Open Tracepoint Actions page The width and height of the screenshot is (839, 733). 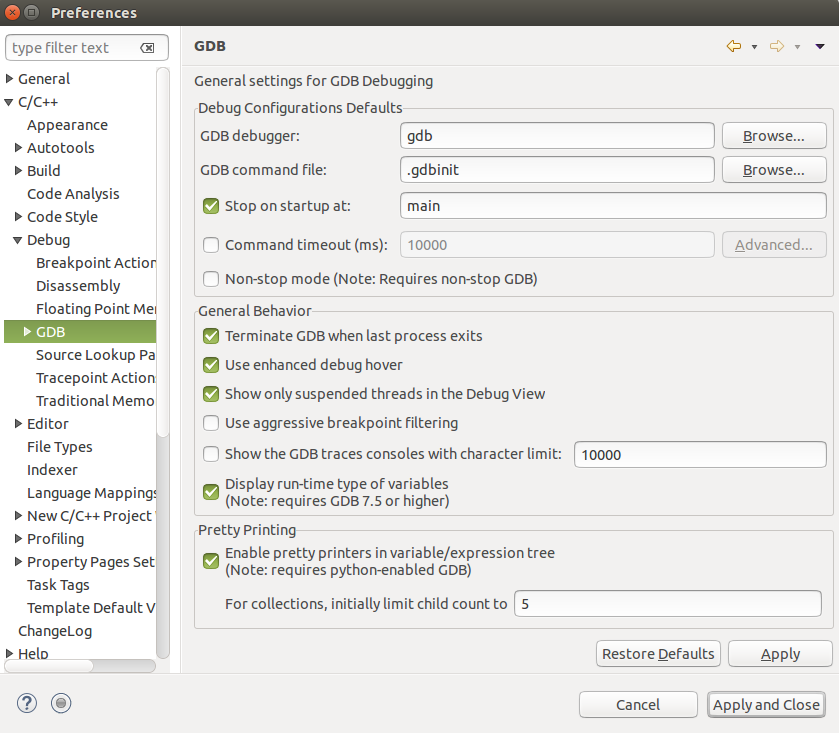[96, 378]
